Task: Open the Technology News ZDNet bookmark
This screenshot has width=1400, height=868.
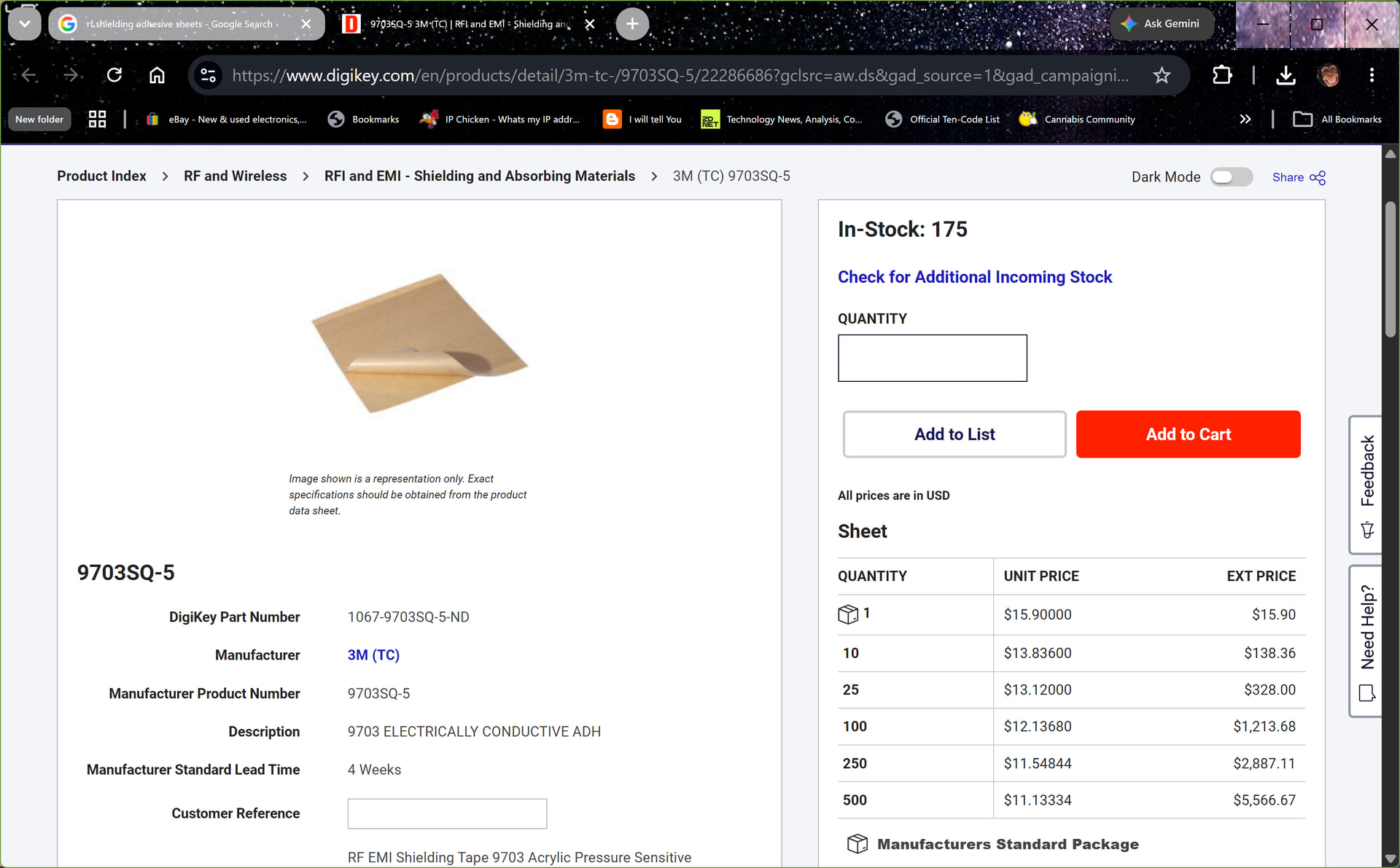Action: click(x=782, y=119)
